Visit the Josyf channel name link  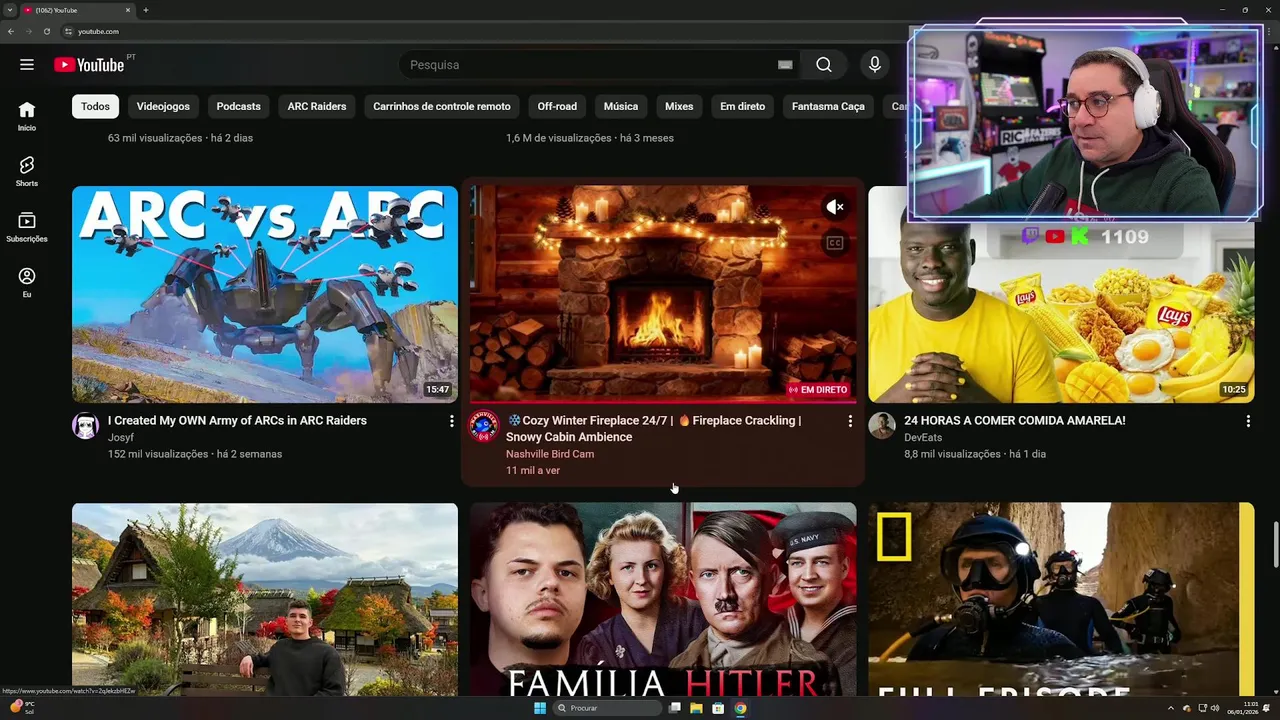tap(121, 437)
